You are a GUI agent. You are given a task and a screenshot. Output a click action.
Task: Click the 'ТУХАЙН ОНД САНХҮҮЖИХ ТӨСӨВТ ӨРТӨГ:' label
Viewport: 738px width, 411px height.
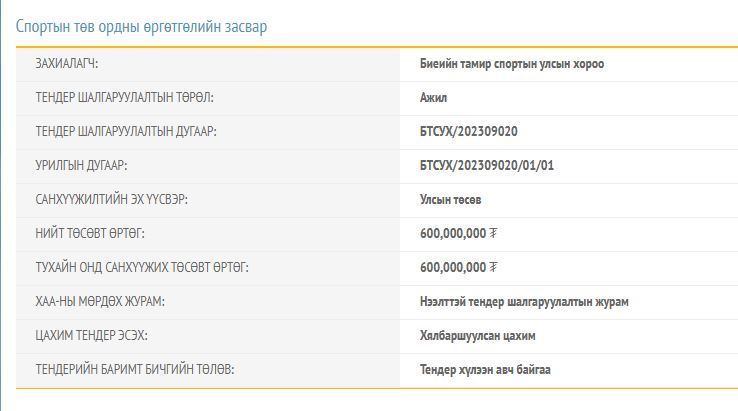coord(142,268)
